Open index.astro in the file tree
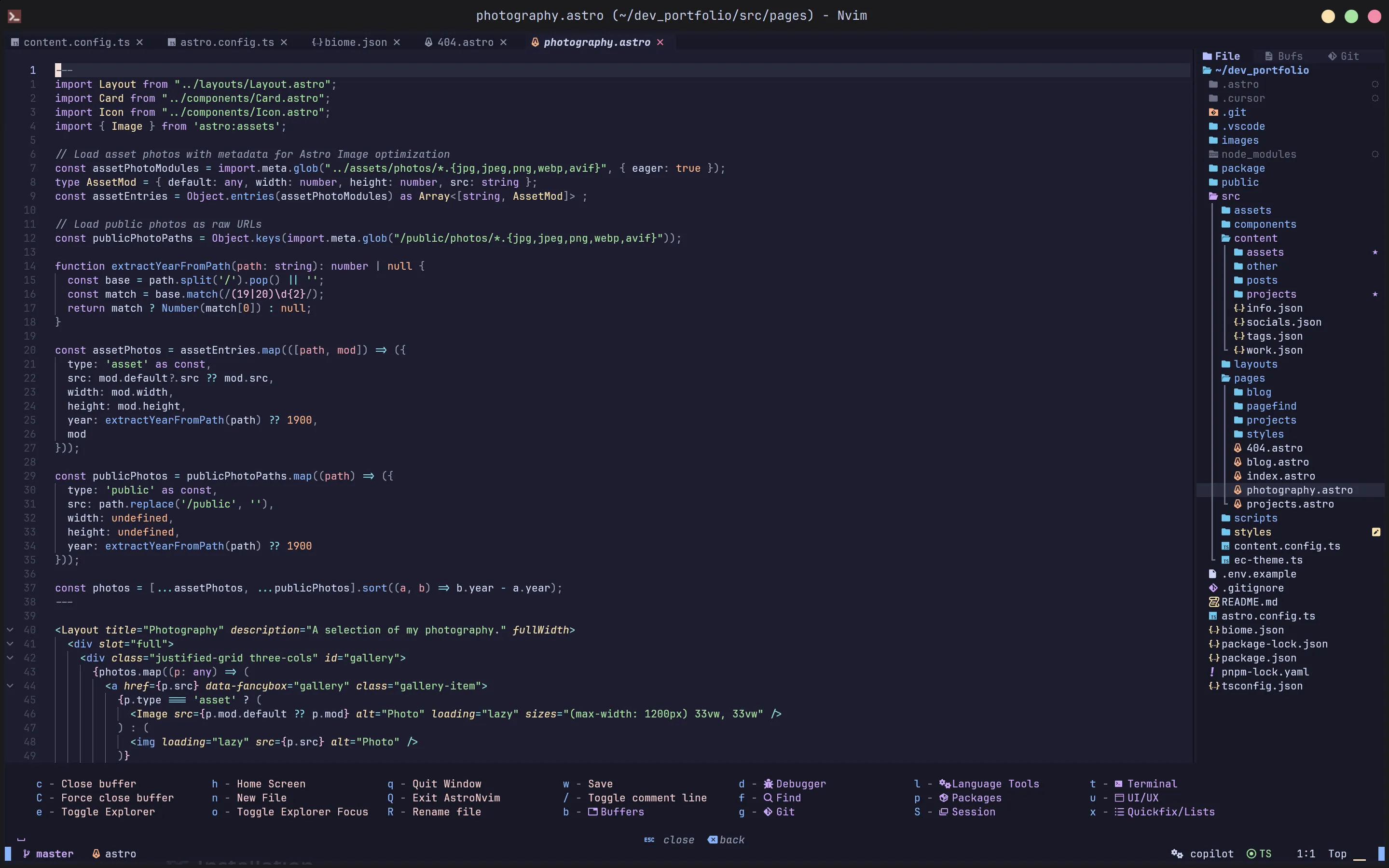Screen dimensions: 1389x868 click(x=1275, y=477)
